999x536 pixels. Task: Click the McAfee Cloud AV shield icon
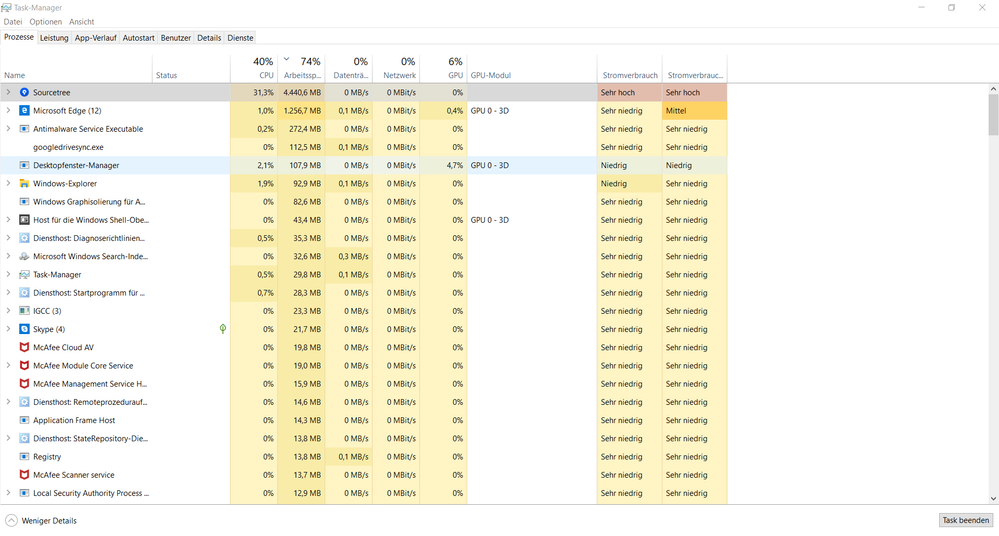(24, 347)
